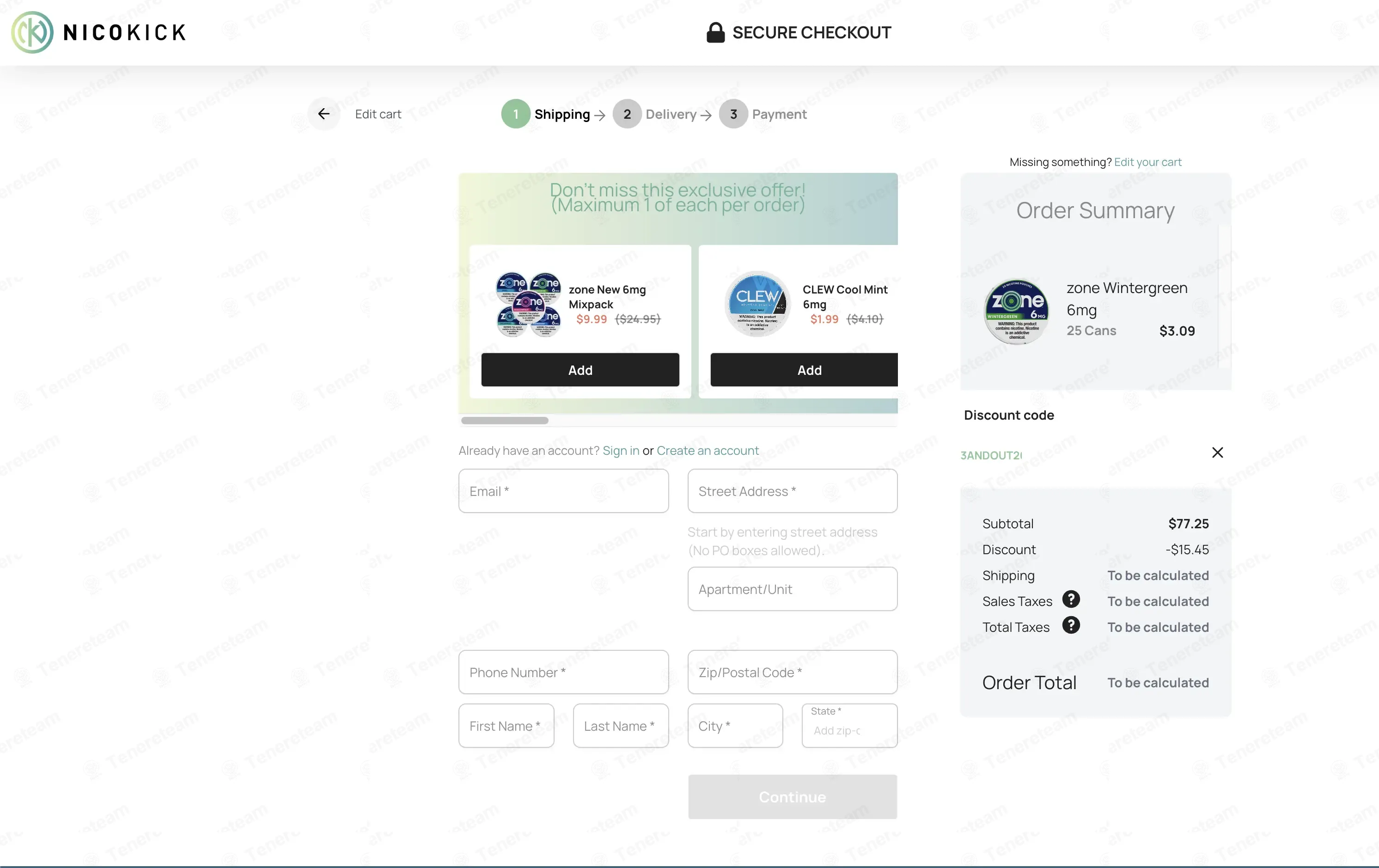Click the zone Wintergreen 6mg can image
Image resolution: width=1379 pixels, height=868 pixels.
[1017, 311]
